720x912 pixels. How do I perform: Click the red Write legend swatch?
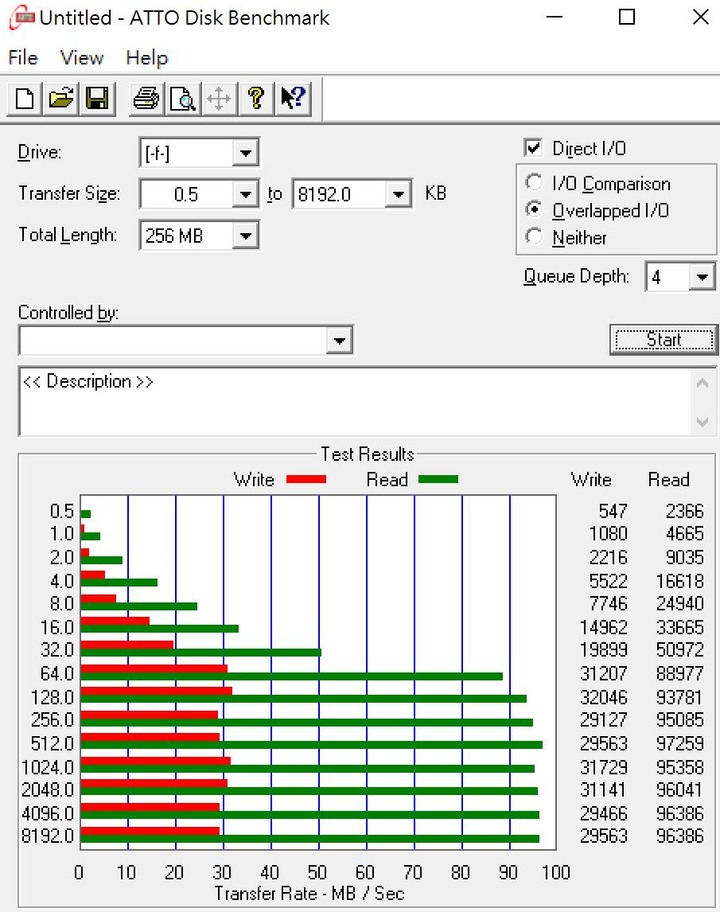coord(306,479)
